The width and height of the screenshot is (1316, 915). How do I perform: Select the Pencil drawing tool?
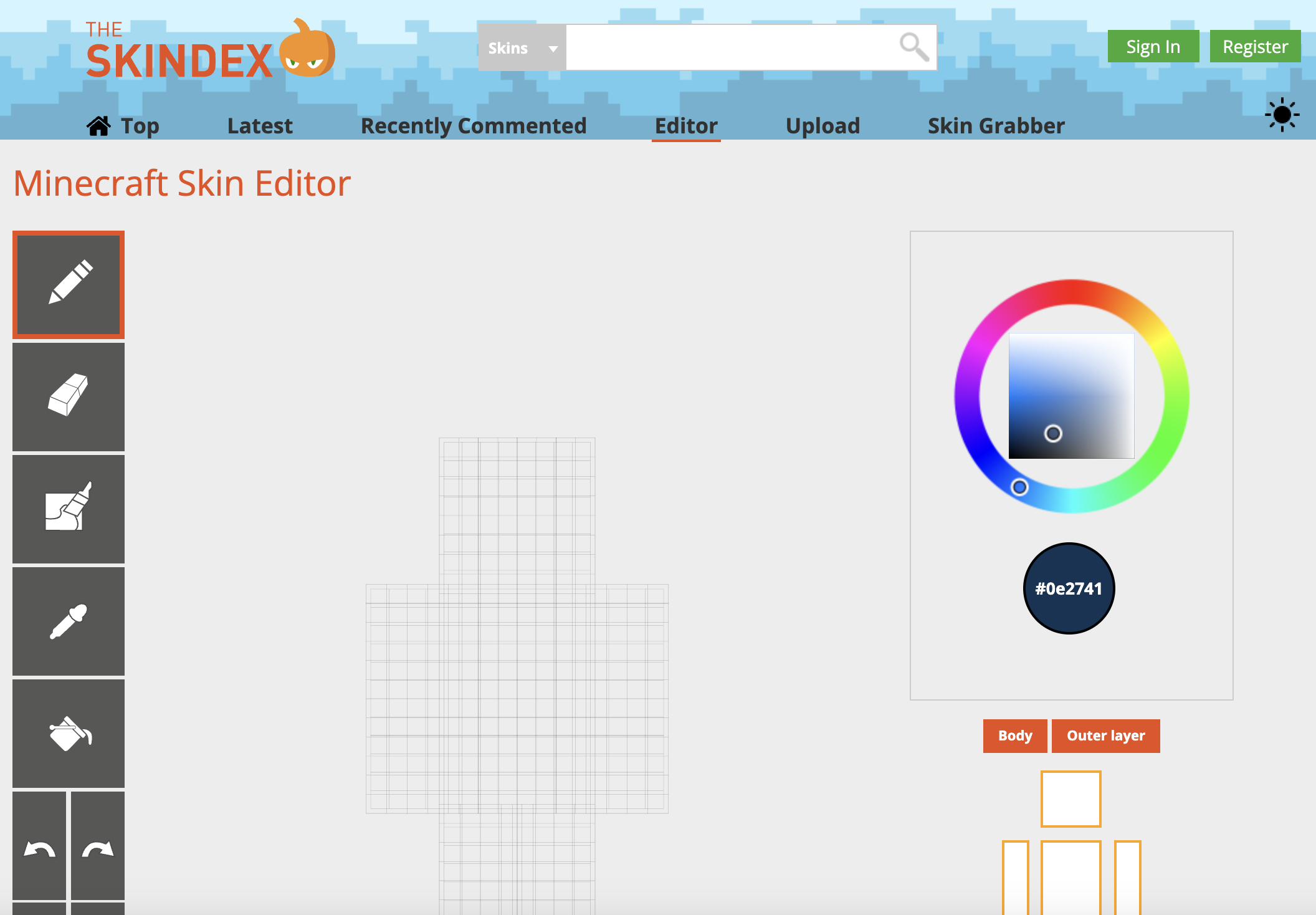click(69, 285)
